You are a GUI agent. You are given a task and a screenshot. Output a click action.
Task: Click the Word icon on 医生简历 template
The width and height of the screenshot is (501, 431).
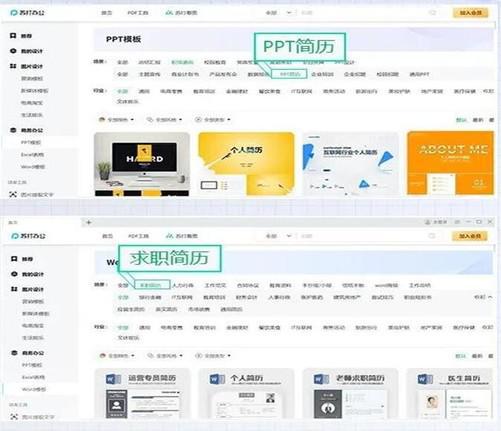pos(425,379)
